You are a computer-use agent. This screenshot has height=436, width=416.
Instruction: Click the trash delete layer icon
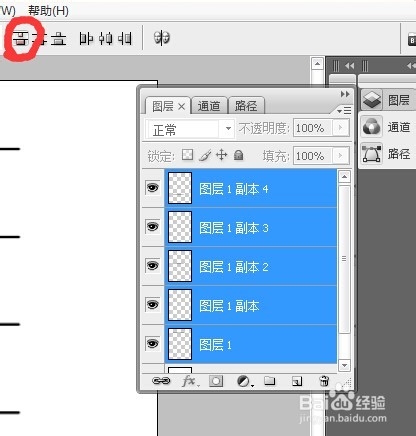[x=324, y=381]
